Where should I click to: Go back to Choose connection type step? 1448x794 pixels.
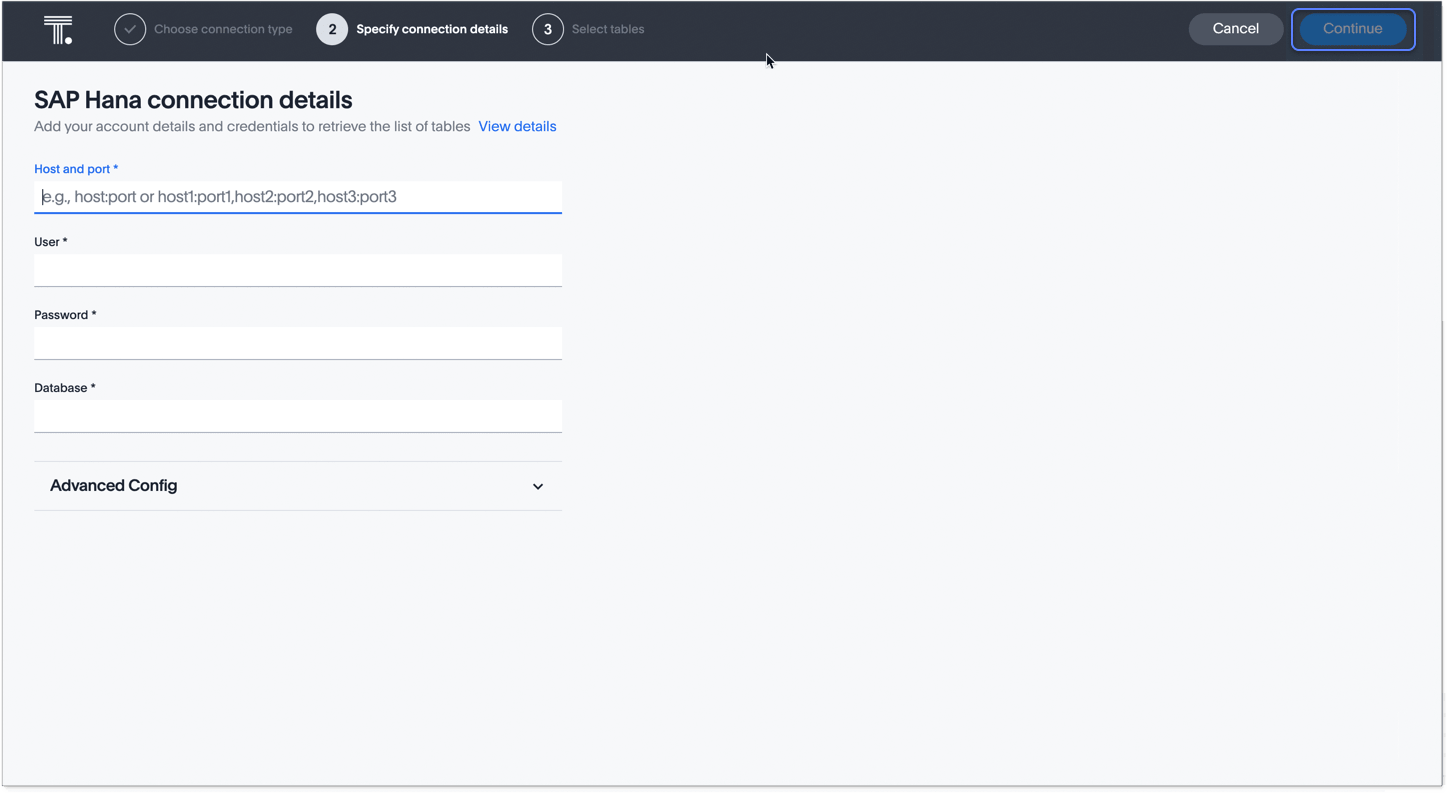[x=223, y=30]
